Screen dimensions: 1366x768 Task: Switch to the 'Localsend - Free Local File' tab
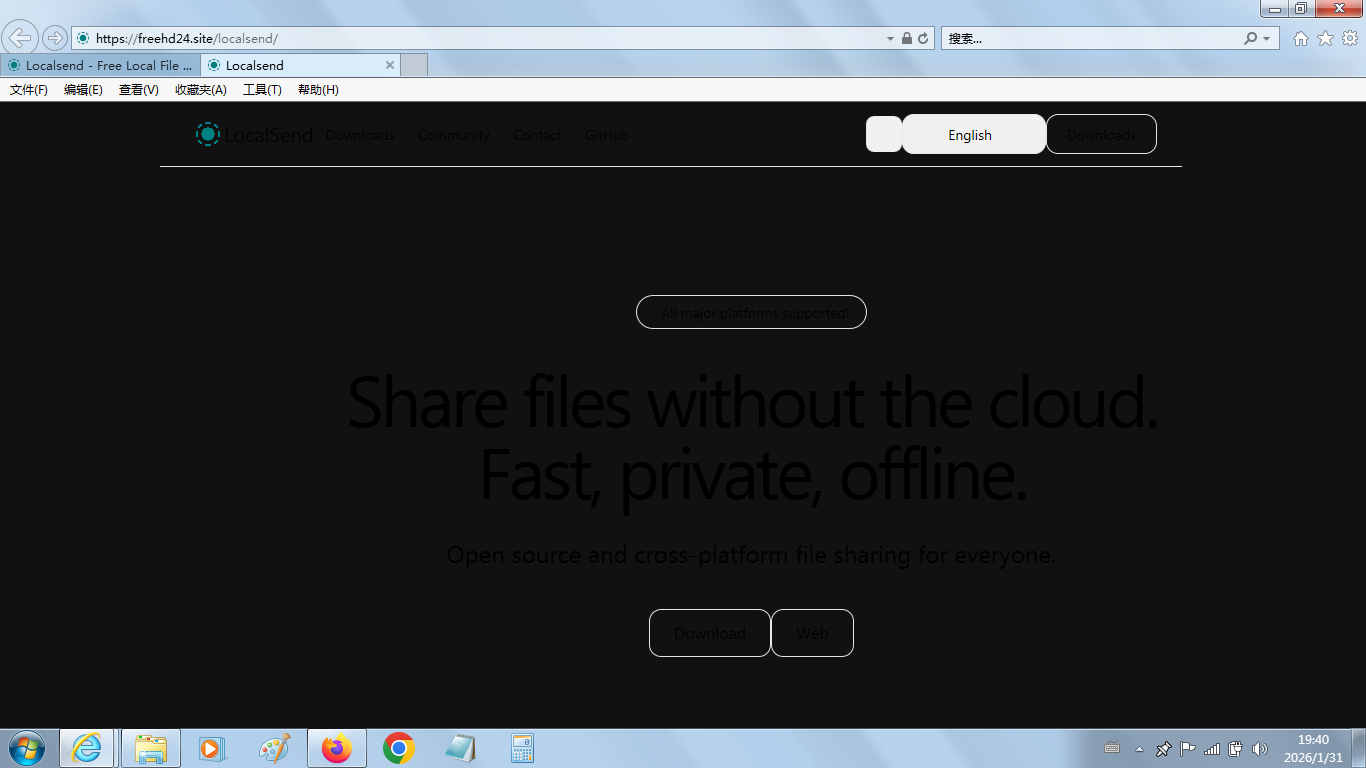(x=100, y=65)
